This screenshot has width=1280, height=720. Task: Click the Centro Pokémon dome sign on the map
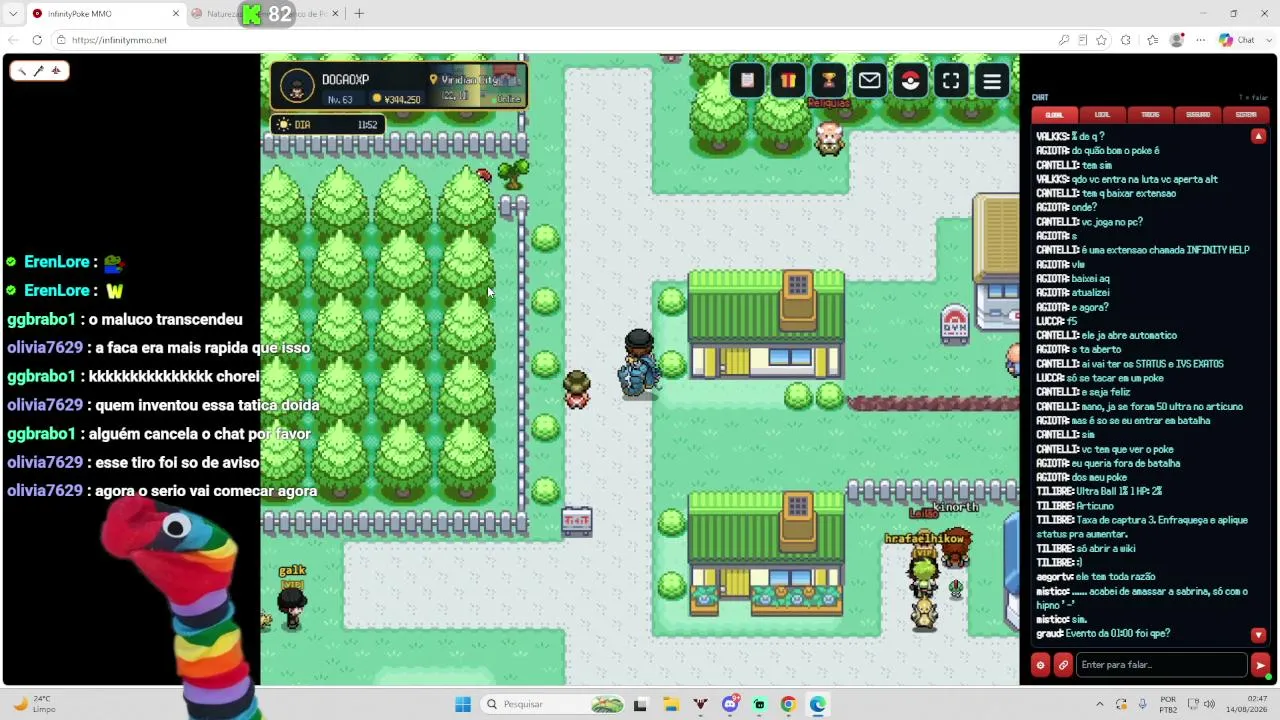point(954,324)
